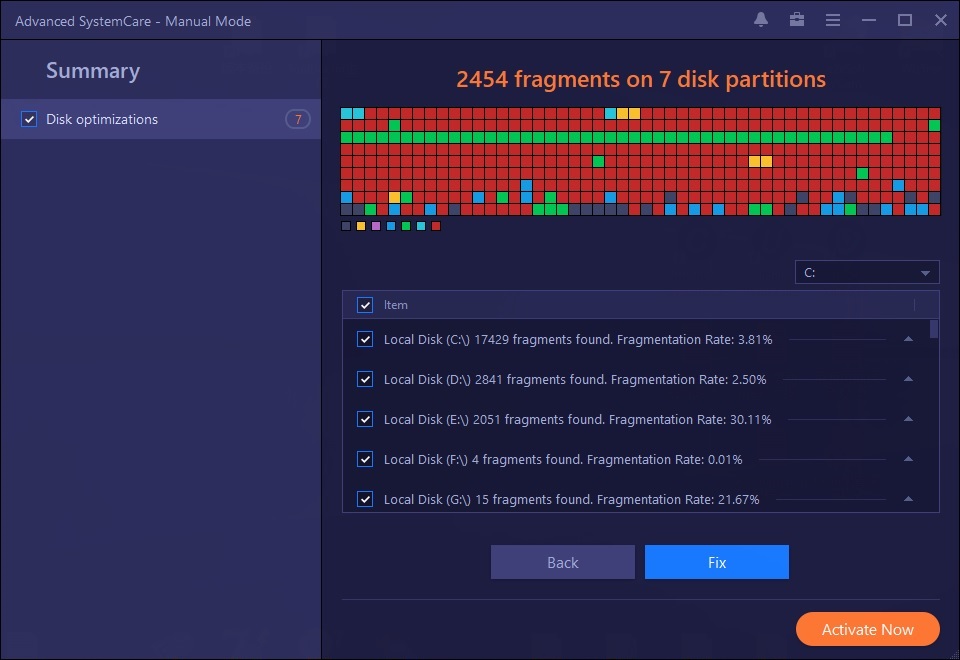
Task: Click the red legend swatch
Action: coord(436,226)
